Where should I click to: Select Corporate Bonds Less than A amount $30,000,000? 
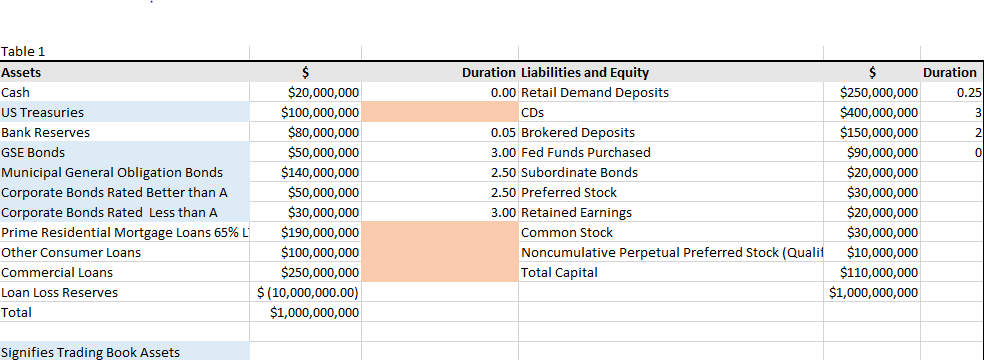click(306, 213)
